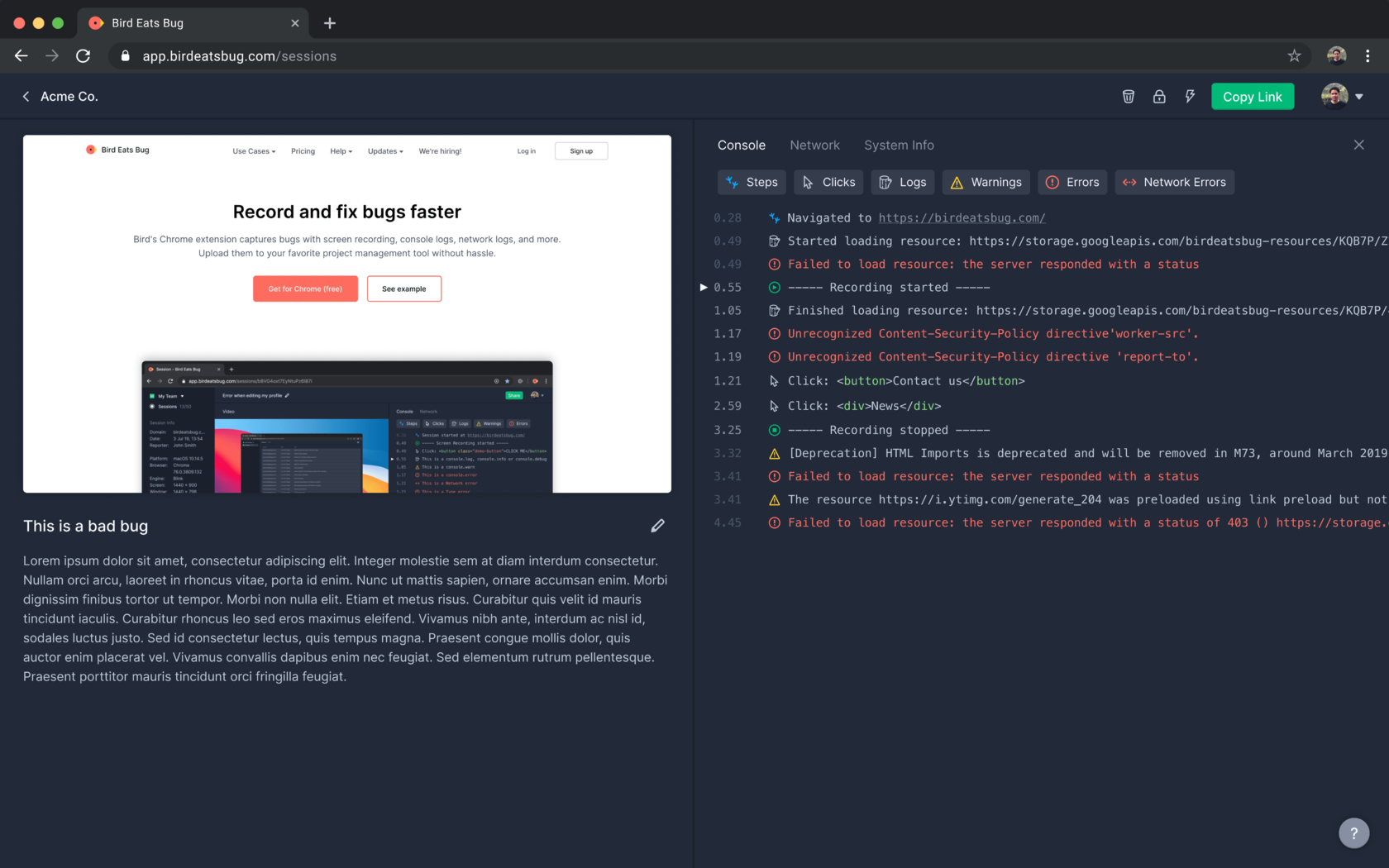Open the profile menu via the avatar chevron
This screenshot has height=868, width=1389.
point(1359,96)
